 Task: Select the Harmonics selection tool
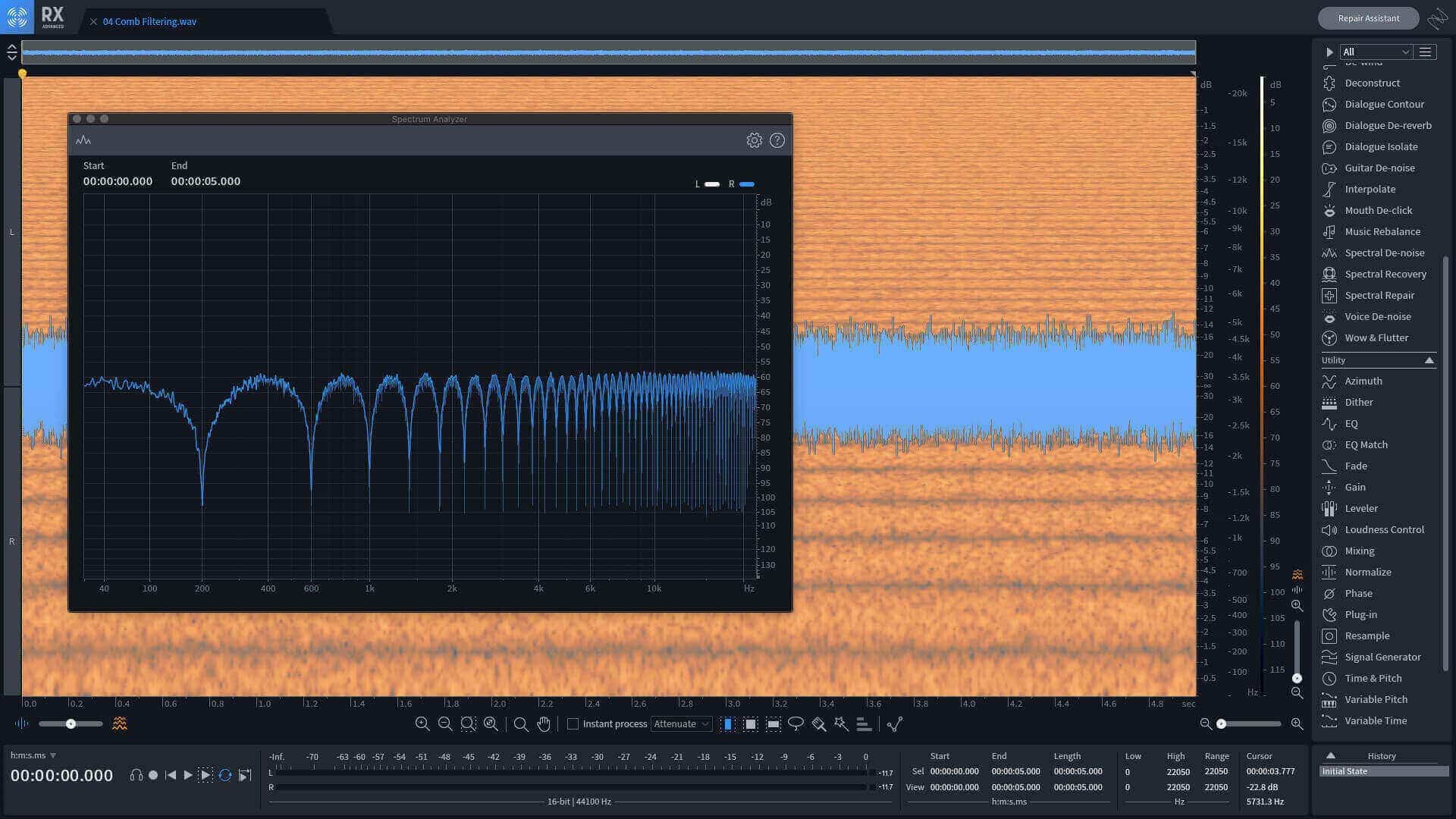[x=864, y=723]
